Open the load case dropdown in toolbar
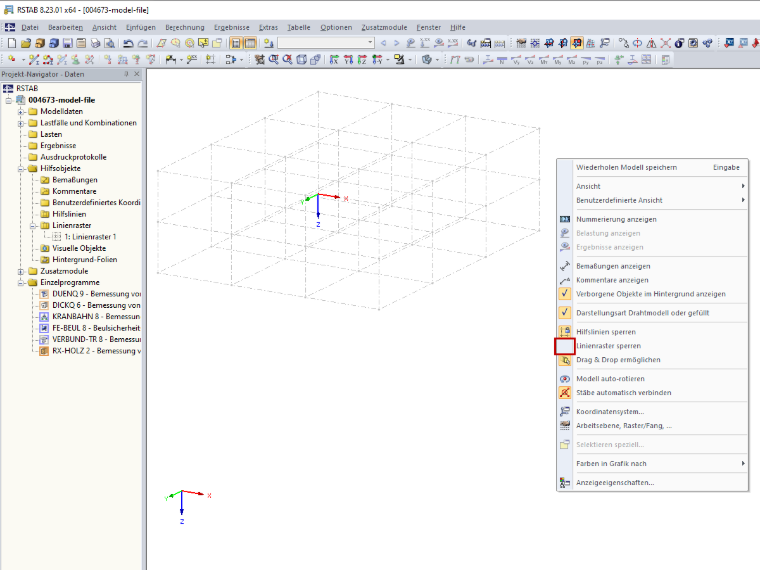Screen dimensions: 760x570 click(370, 43)
